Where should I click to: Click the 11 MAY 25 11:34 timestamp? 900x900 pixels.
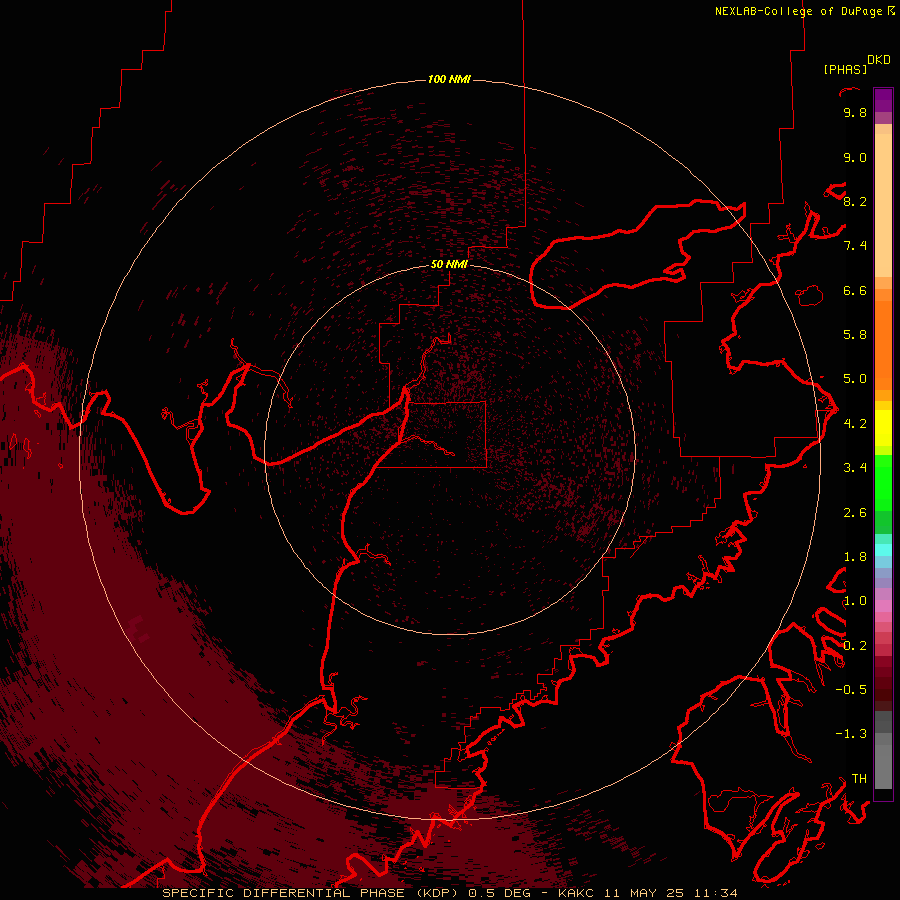pos(671,893)
